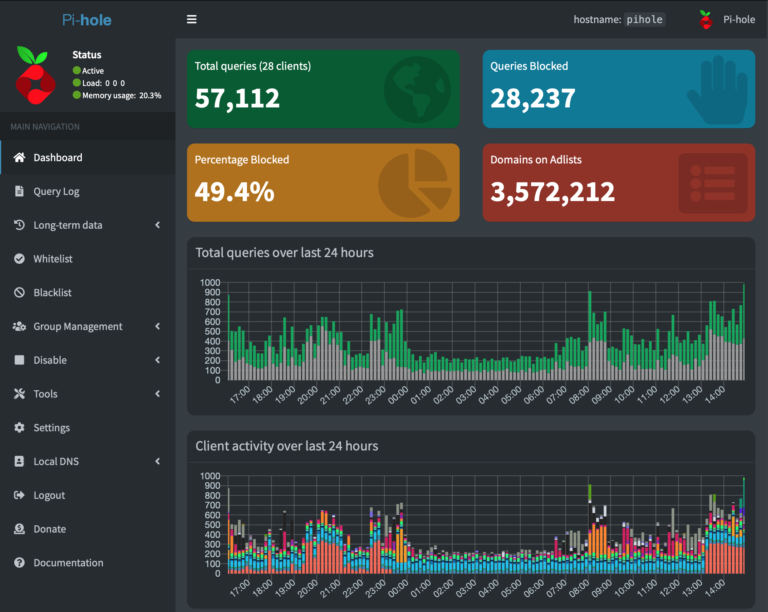Open the Donate link in the sidebar
This screenshot has height=612, width=768.
pyautogui.click(x=88, y=529)
